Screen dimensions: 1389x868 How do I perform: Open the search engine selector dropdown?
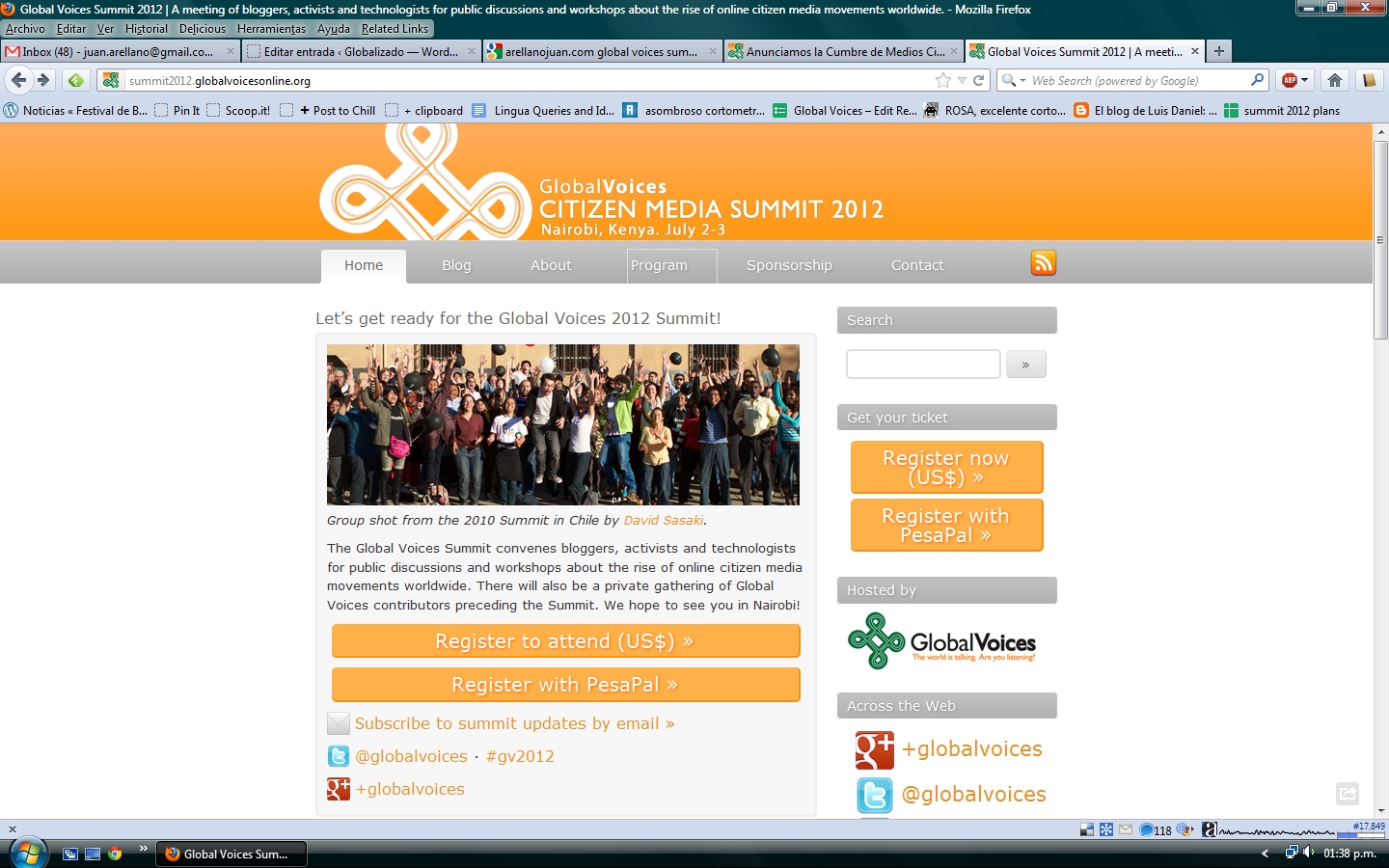coord(1013,81)
